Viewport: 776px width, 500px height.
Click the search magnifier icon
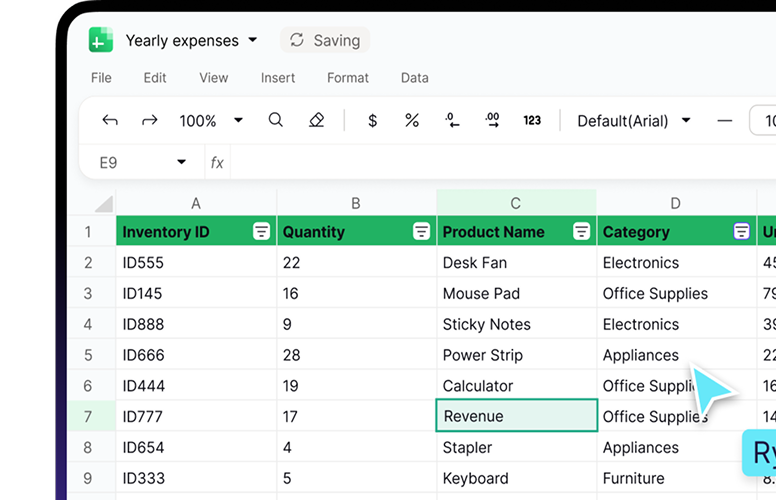tap(276, 121)
